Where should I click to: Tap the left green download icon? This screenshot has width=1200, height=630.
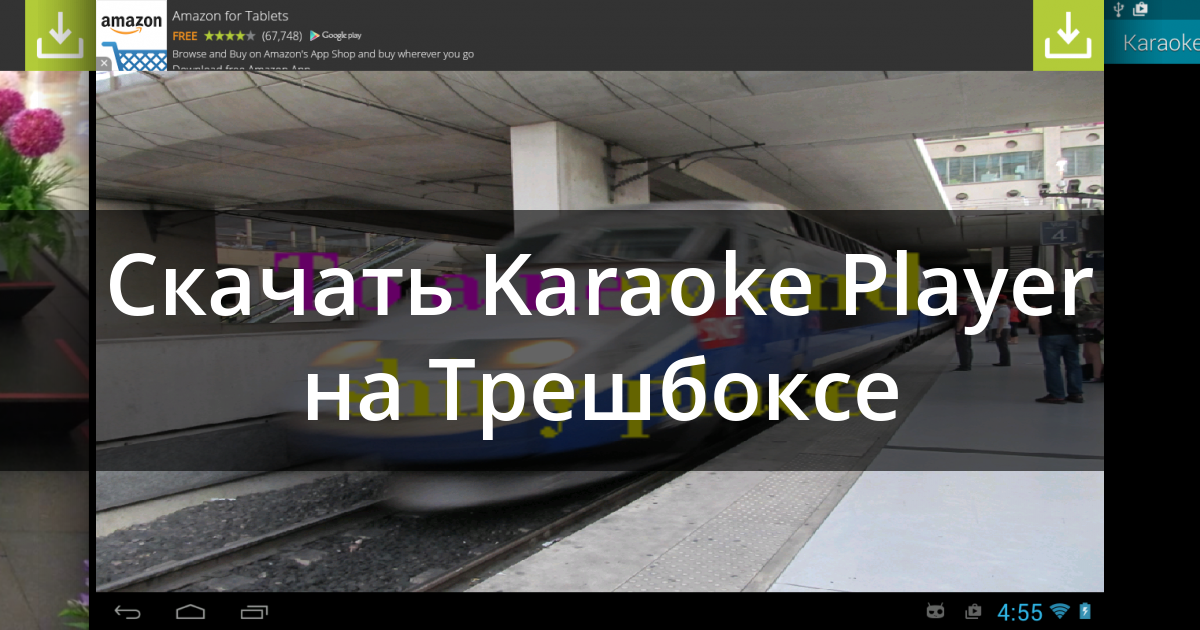(60, 35)
